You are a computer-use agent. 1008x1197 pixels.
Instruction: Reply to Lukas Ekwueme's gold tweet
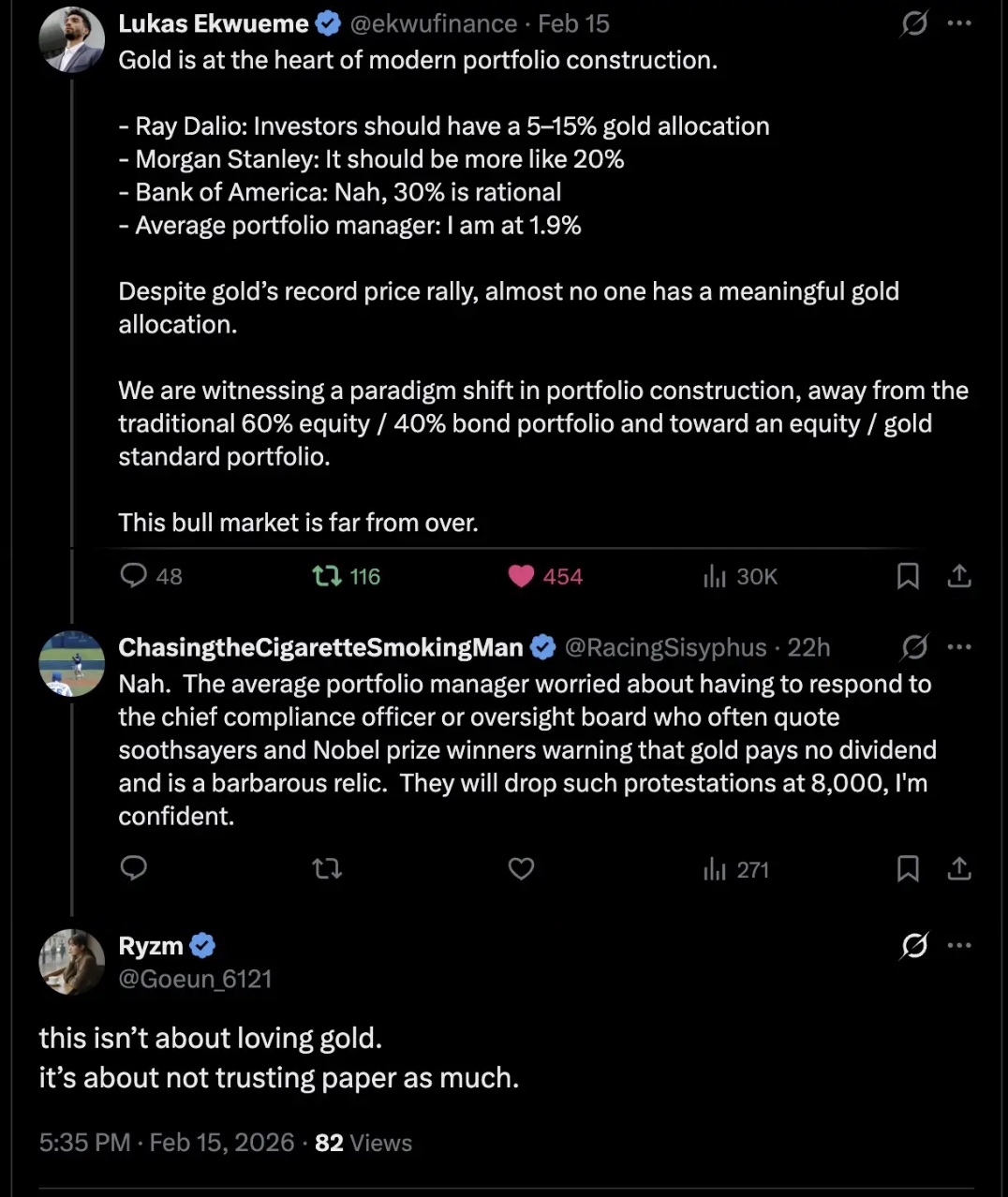point(134,575)
